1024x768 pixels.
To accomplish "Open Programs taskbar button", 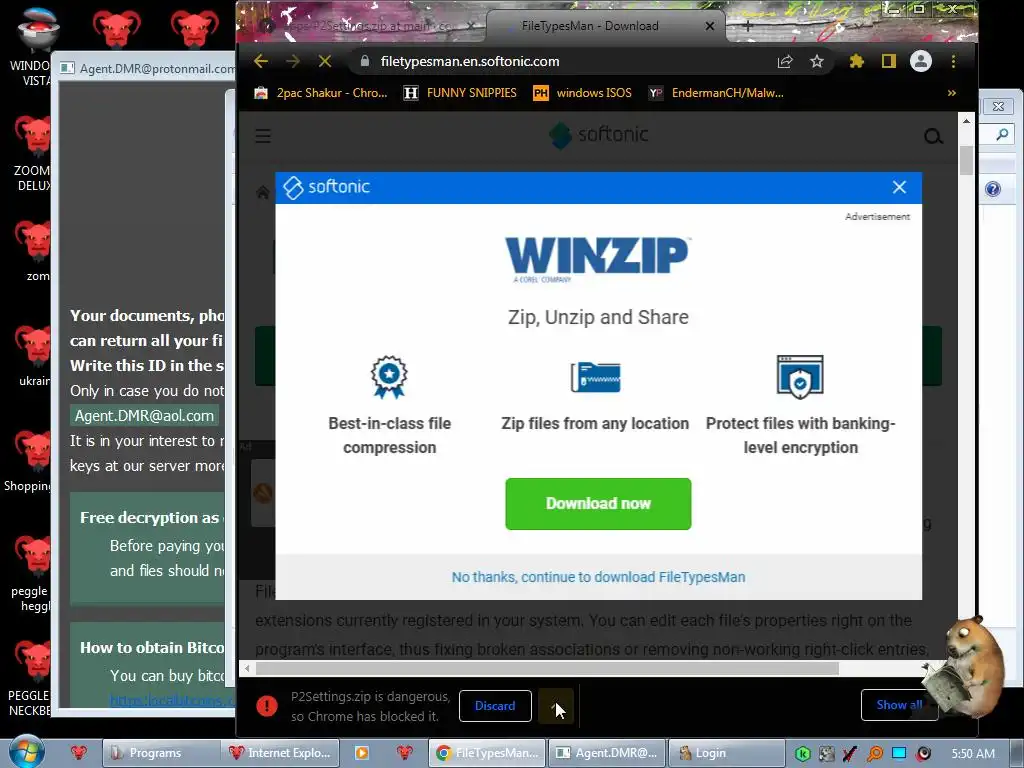I will pyautogui.click(x=159, y=753).
